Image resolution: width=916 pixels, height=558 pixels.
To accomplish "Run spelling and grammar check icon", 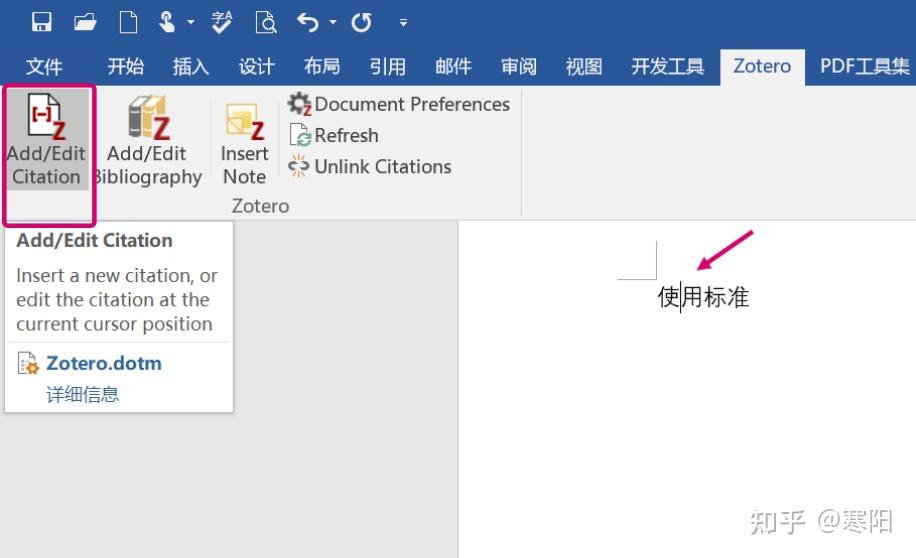I will coord(222,23).
